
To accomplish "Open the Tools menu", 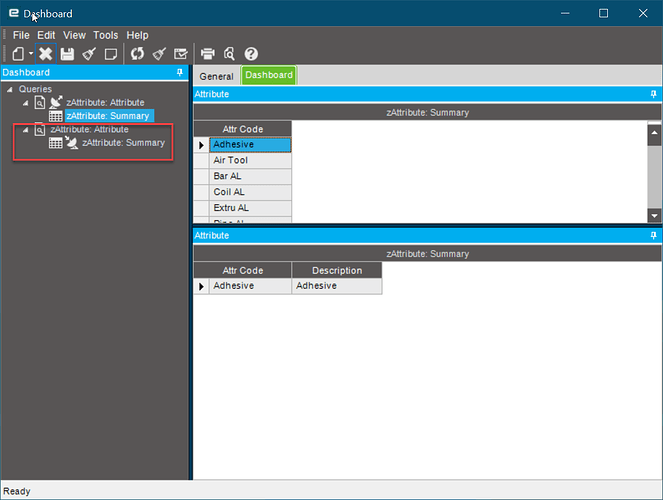I will (x=106, y=35).
